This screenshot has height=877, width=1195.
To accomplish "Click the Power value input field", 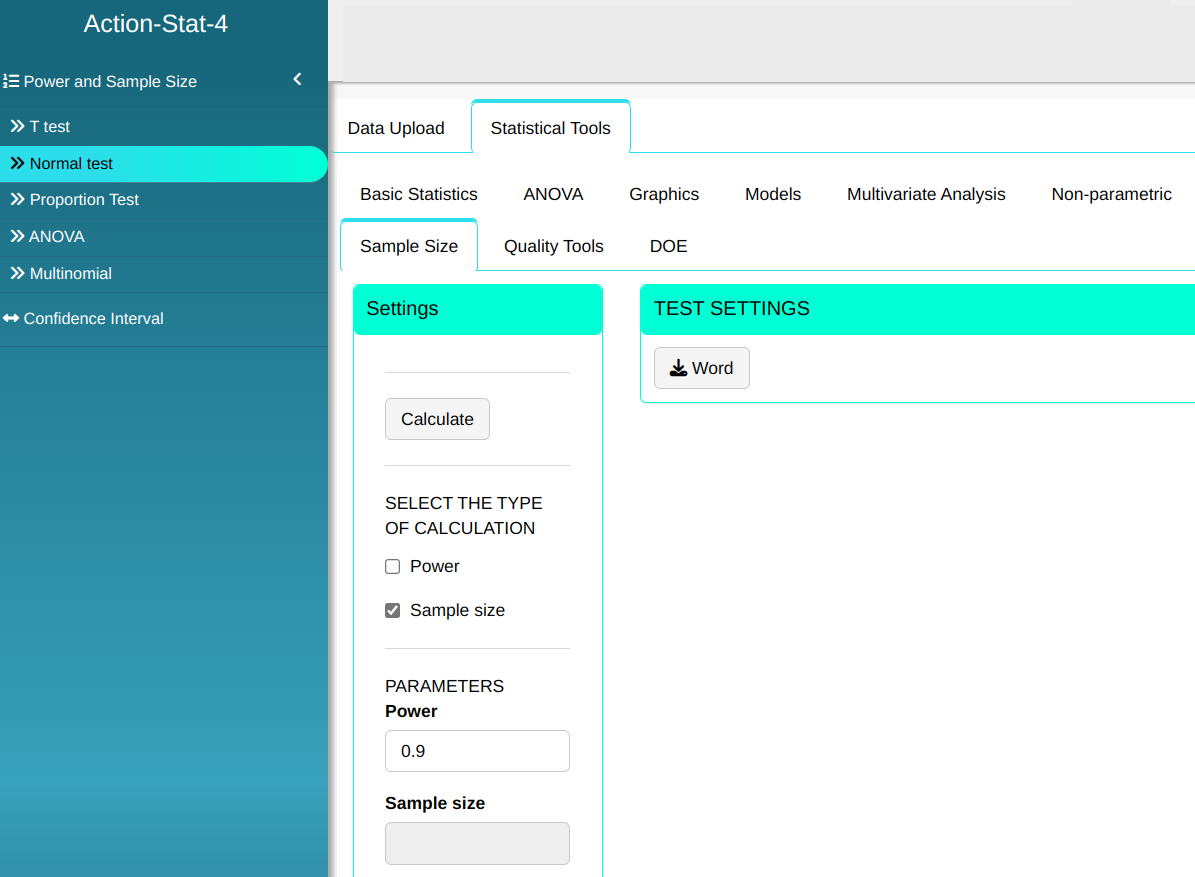I will click(477, 751).
